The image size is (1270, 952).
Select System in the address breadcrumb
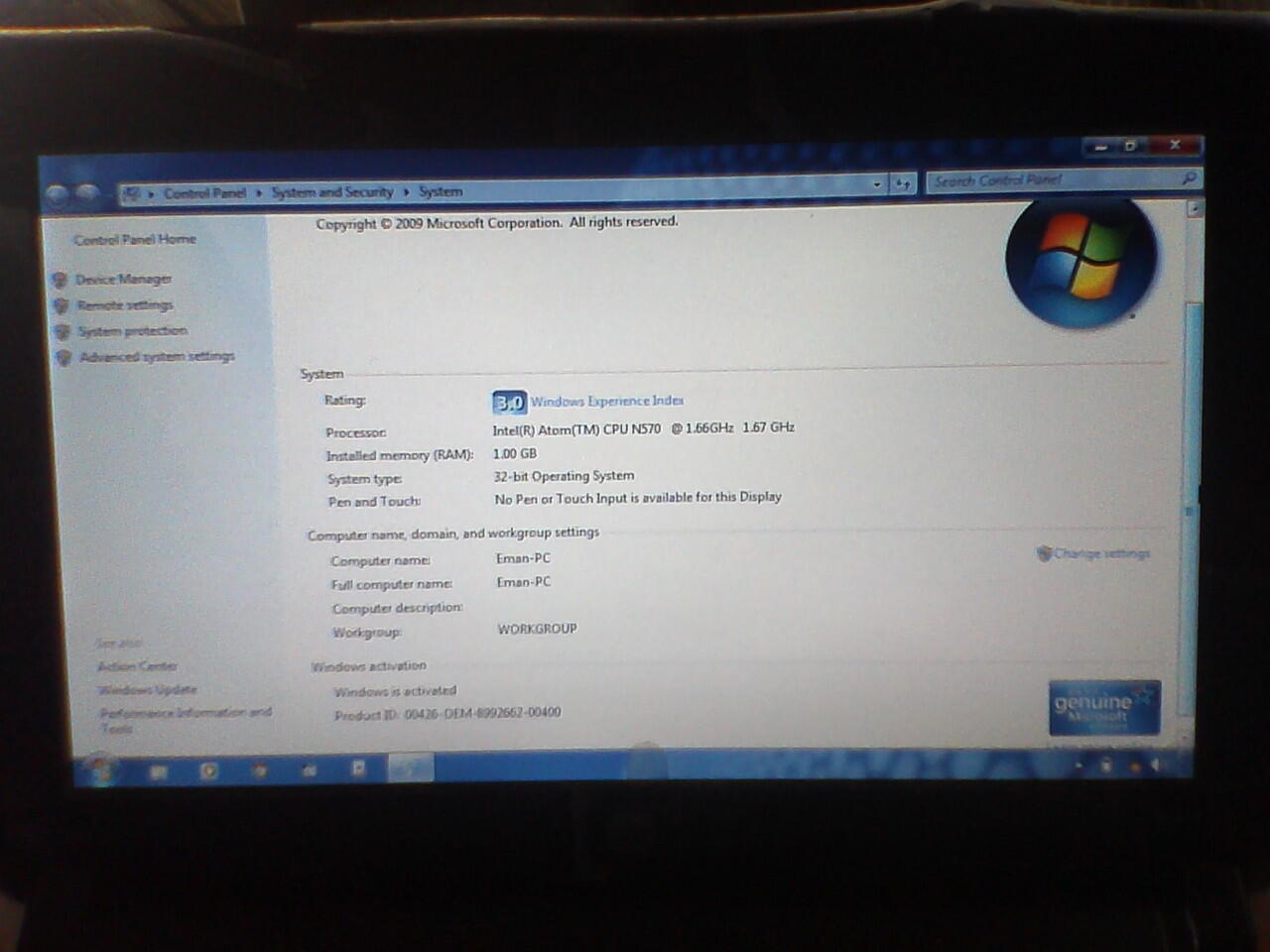(x=441, y=191)
